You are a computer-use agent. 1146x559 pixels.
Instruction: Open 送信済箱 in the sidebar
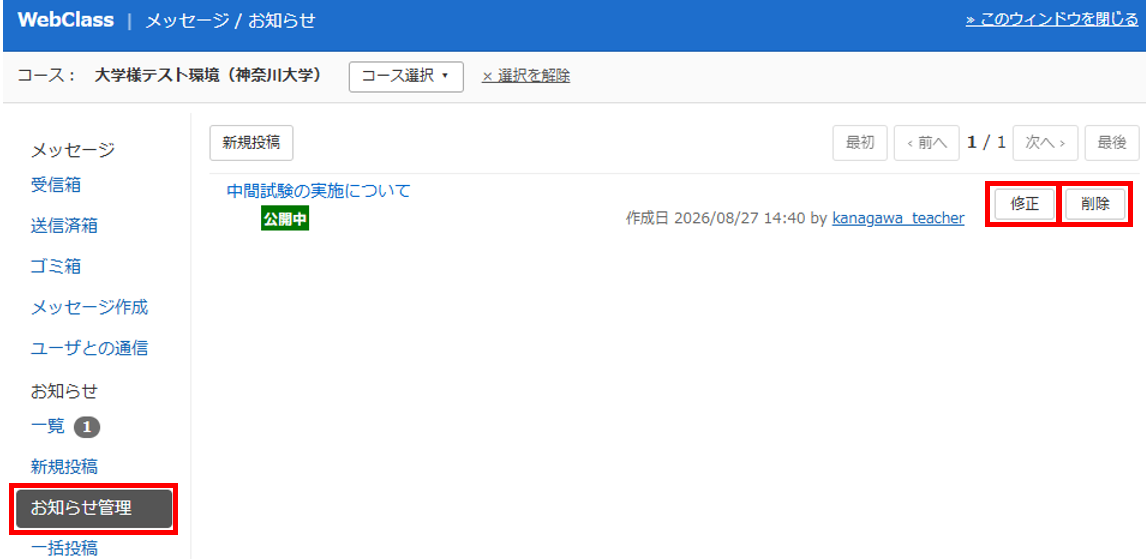(x=64, y=227)
